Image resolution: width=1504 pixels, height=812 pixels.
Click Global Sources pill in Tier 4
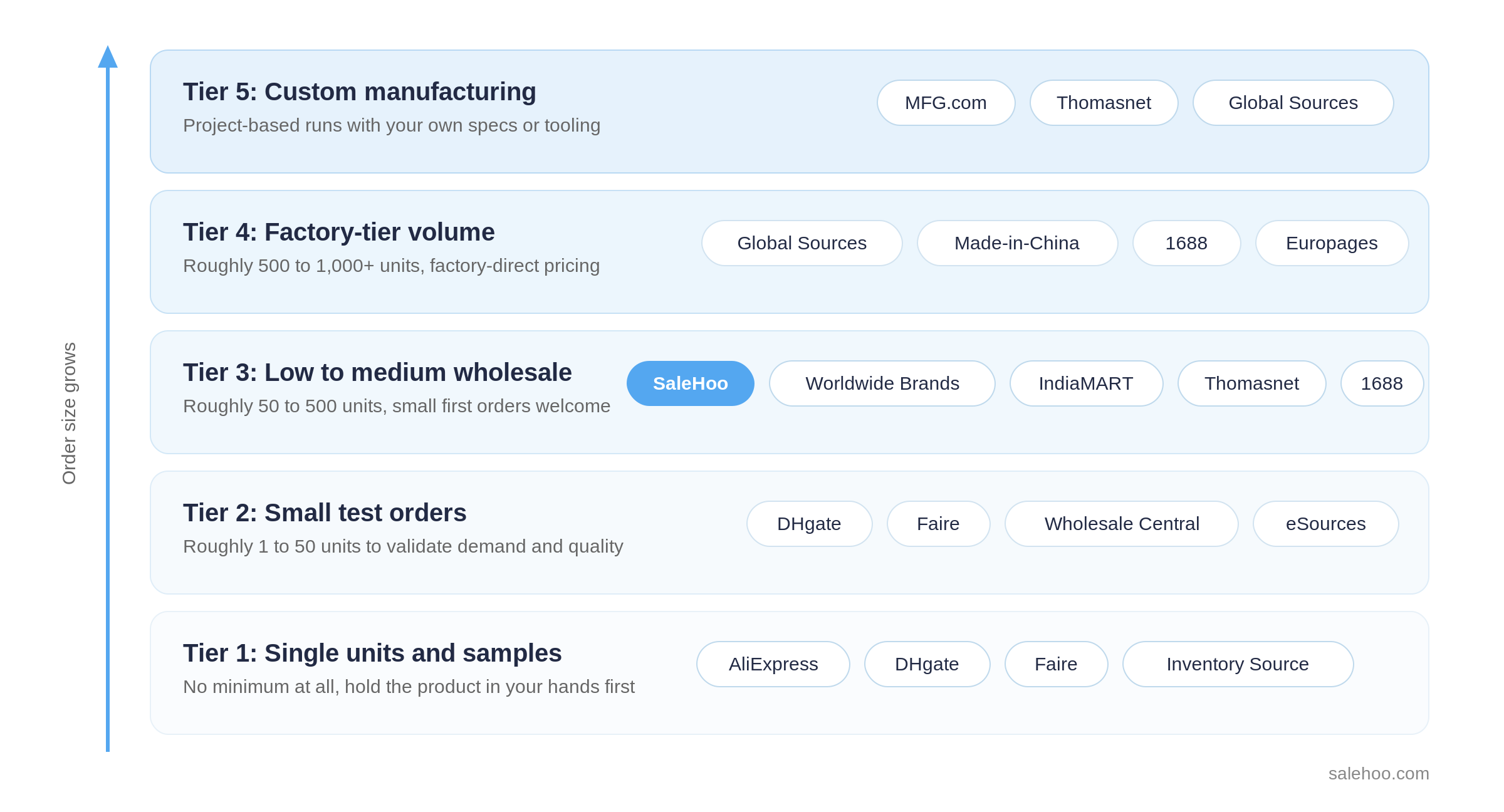(x=802, y=243)
